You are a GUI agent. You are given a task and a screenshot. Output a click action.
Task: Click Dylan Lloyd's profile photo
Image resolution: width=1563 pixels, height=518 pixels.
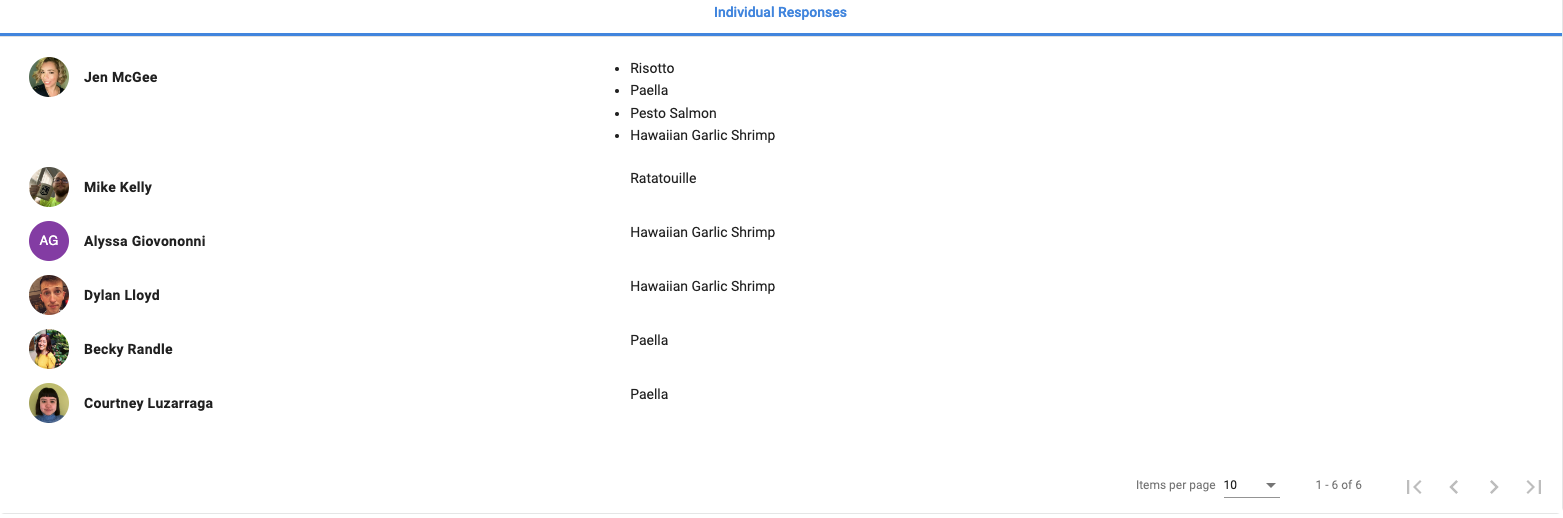click(49, 295)
